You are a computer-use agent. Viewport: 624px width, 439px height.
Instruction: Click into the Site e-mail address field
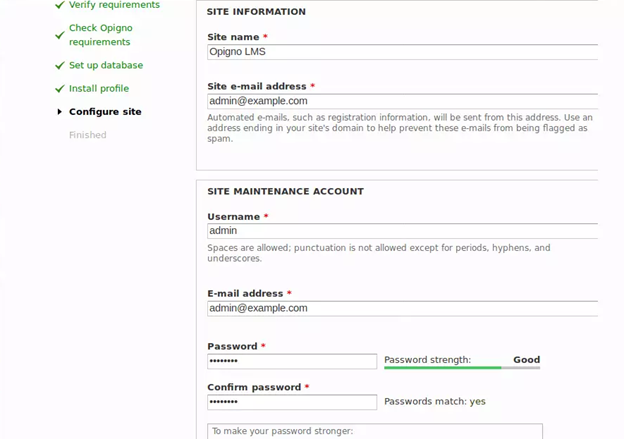pyautogui.click(x=402, y=101)
